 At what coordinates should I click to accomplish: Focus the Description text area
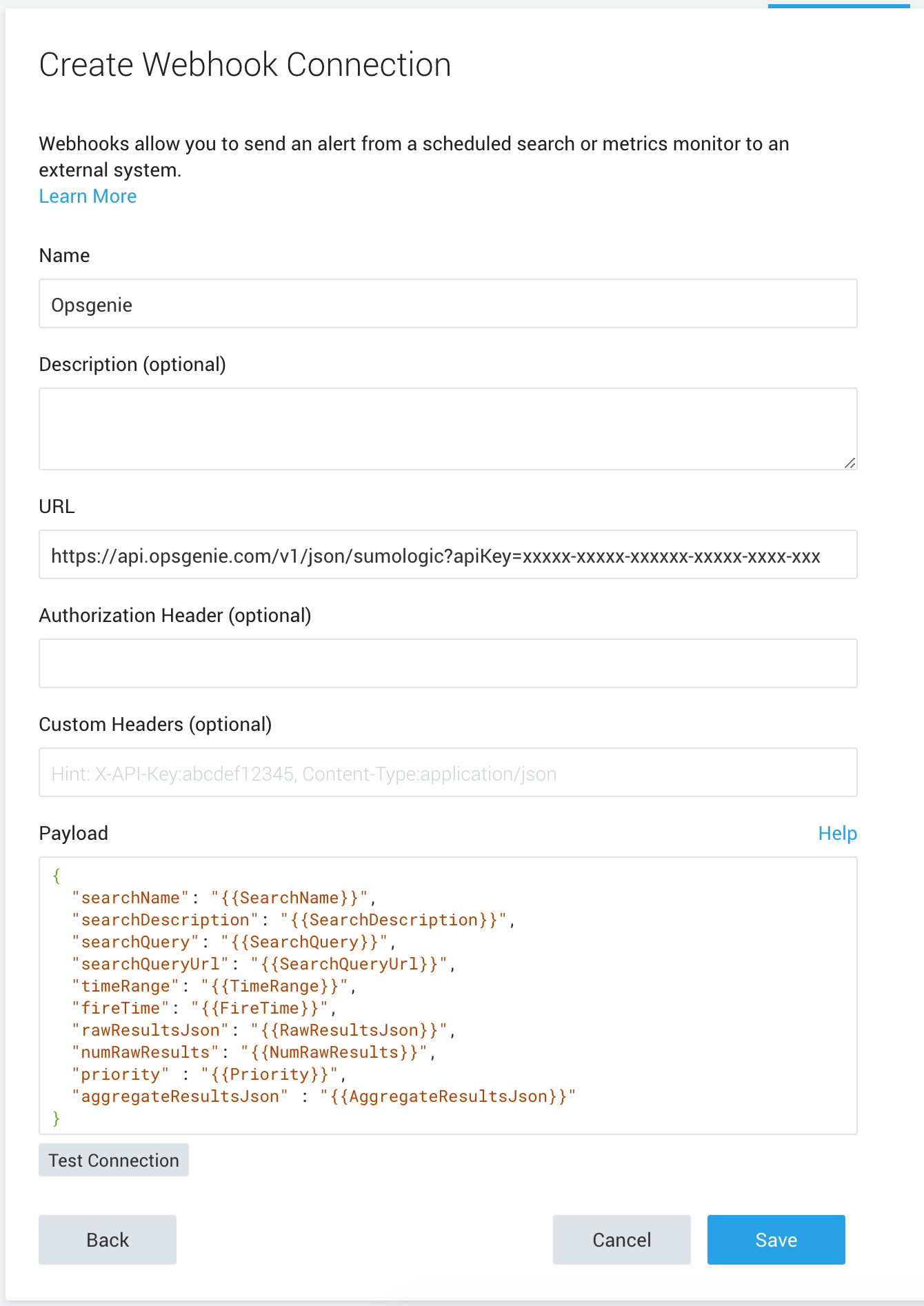coord(448,428)
